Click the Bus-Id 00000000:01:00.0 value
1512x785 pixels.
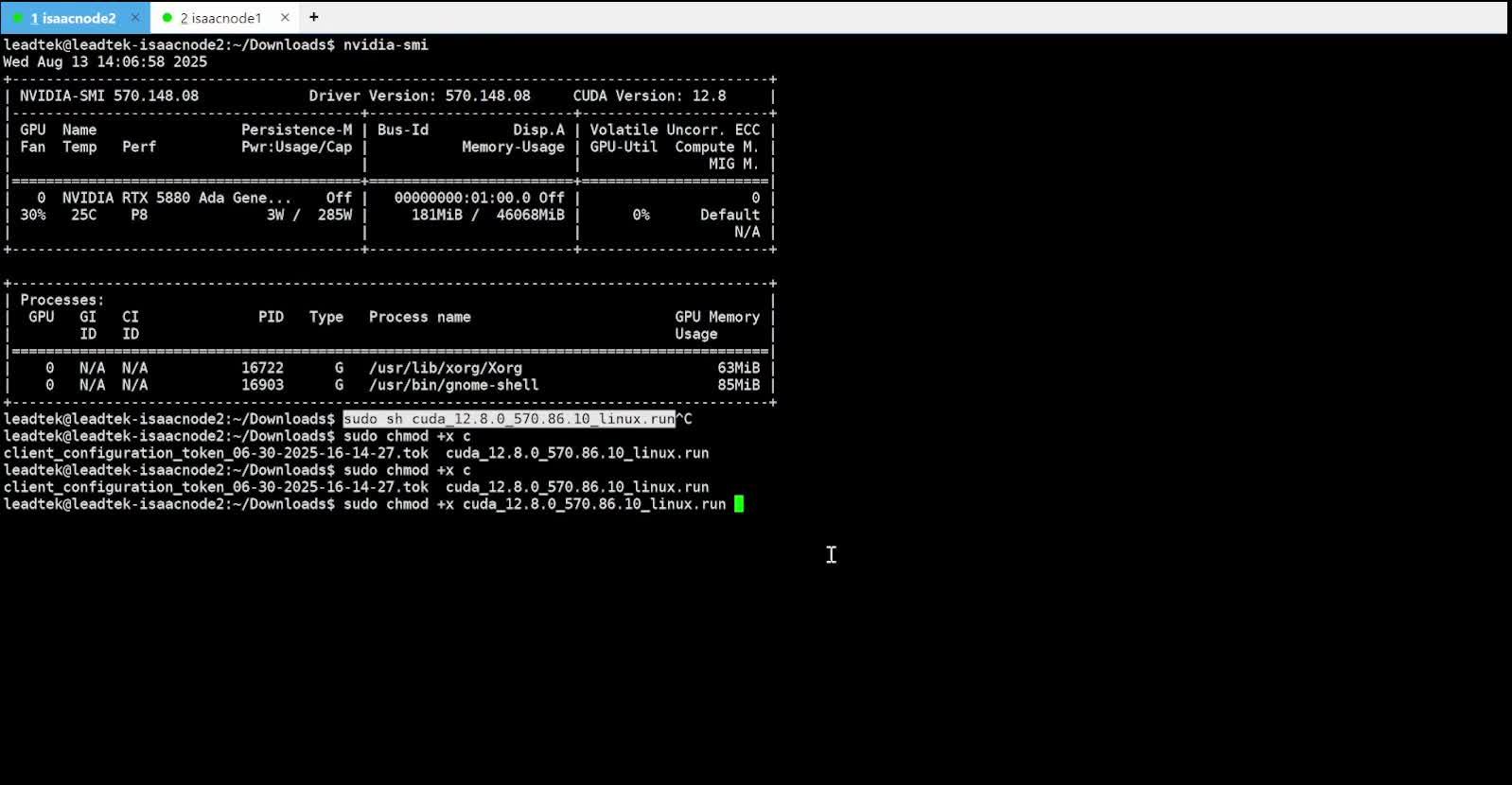click(x=463, y=198)
